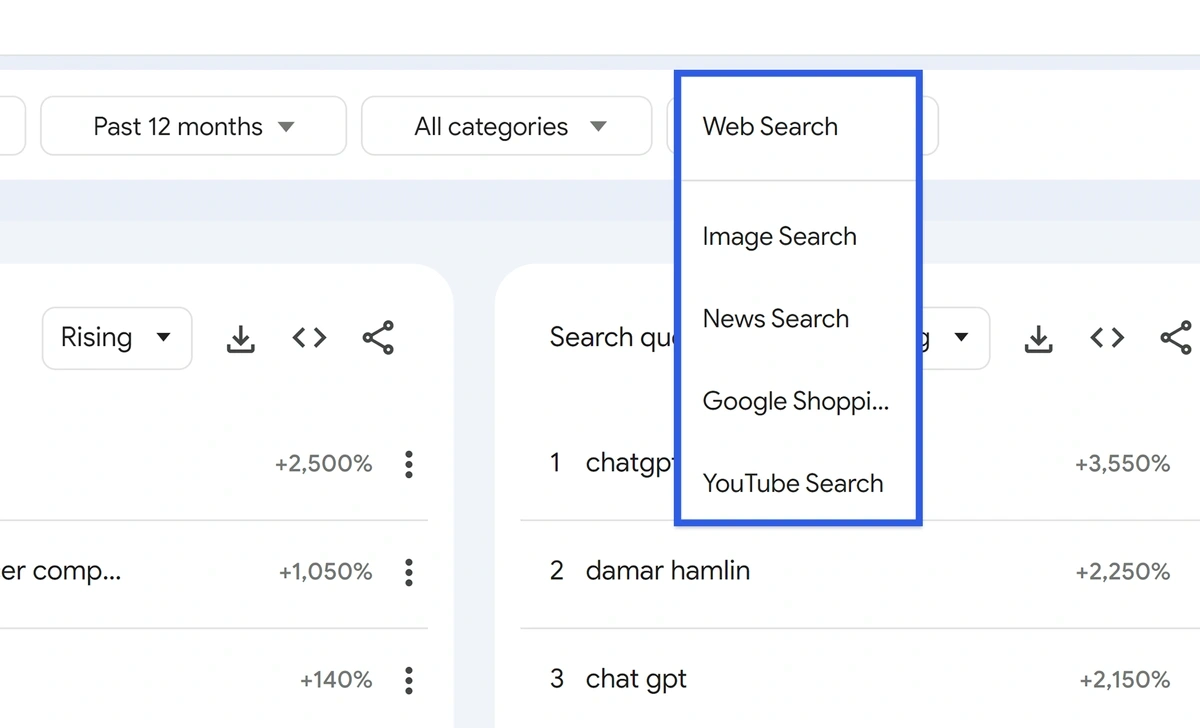Viewport: 1200px width, 728px height.
Task: Open more options for the +2,500% row
Action: point(408,464)
